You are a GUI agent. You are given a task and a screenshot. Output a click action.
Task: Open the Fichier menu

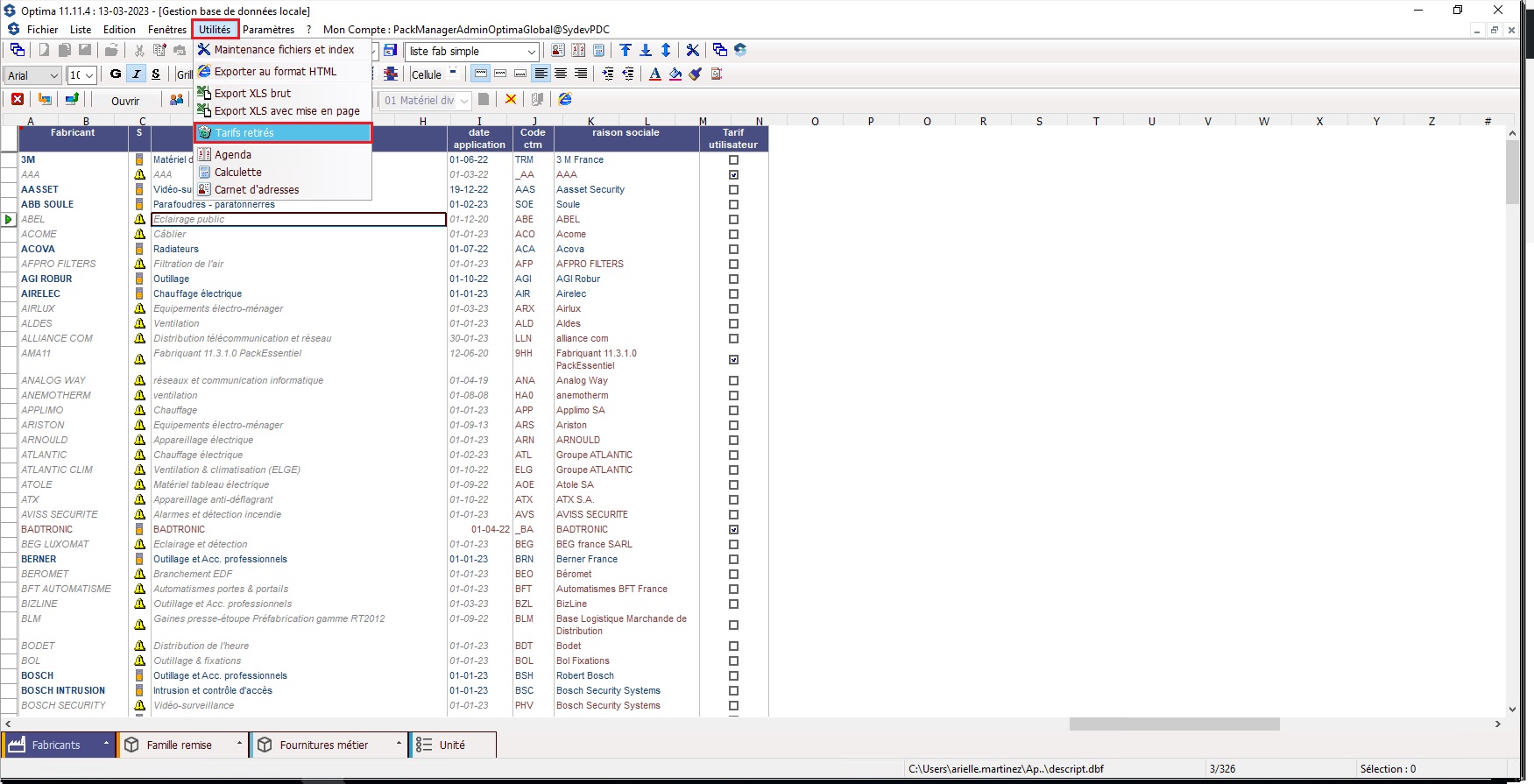click(x=42, y=30)
